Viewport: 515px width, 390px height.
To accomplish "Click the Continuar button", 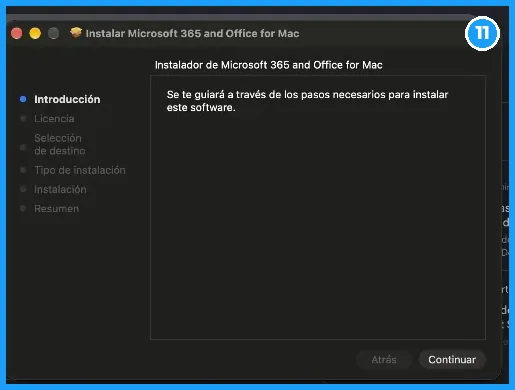I will pyautogui.click(x=452, y=360).
